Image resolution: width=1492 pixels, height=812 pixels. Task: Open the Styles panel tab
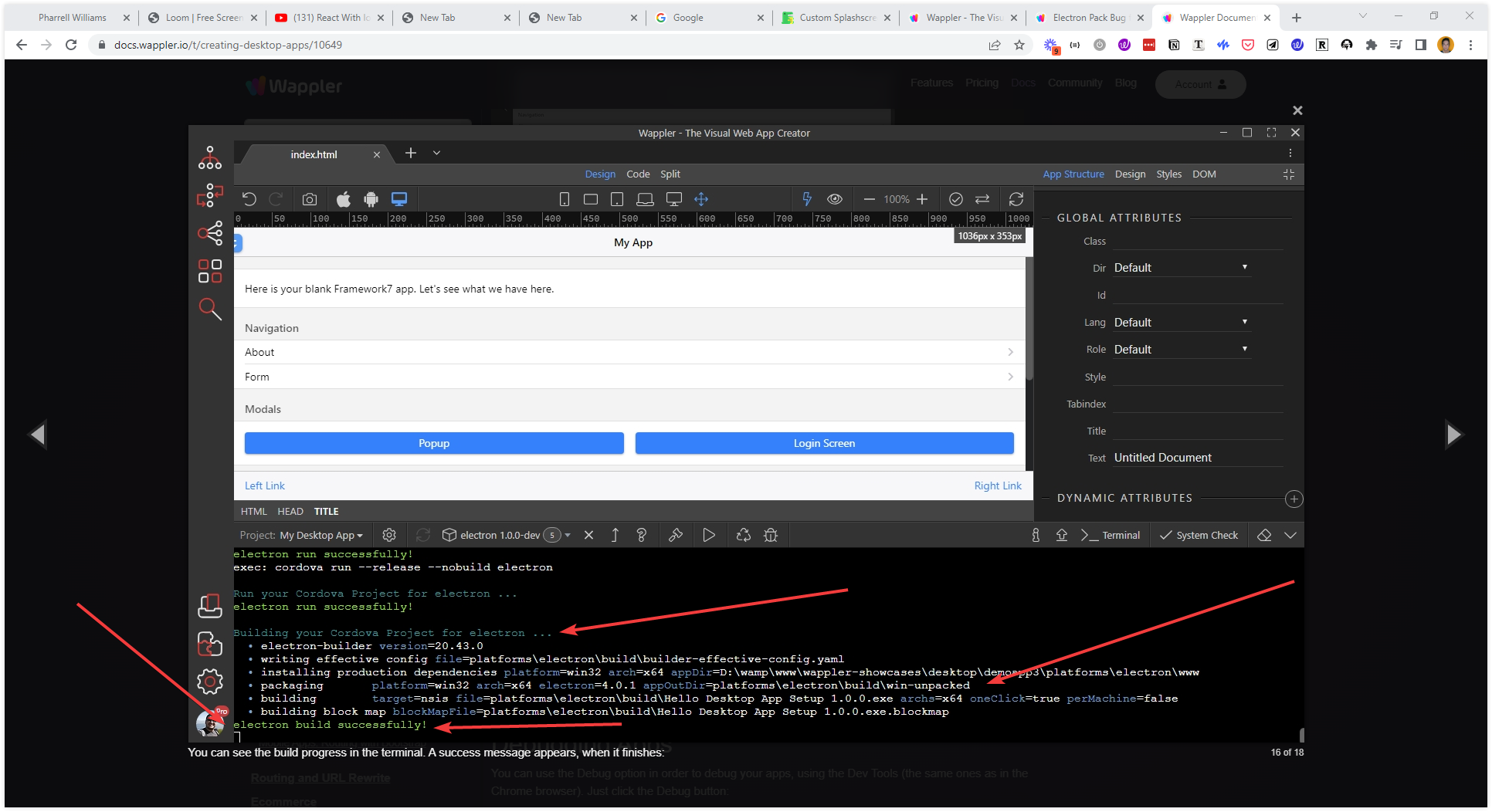1169,174
